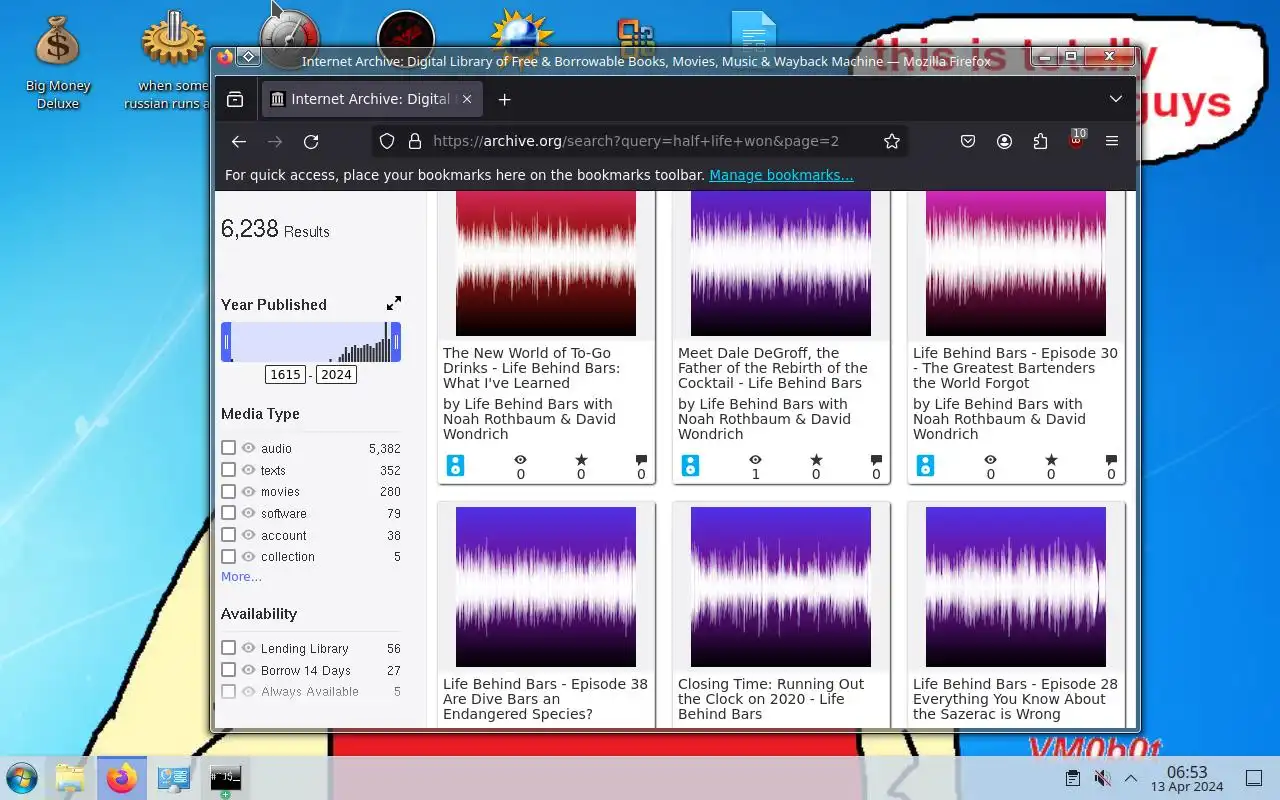
Task: Go back to the previous page
Action: (239, 142)
